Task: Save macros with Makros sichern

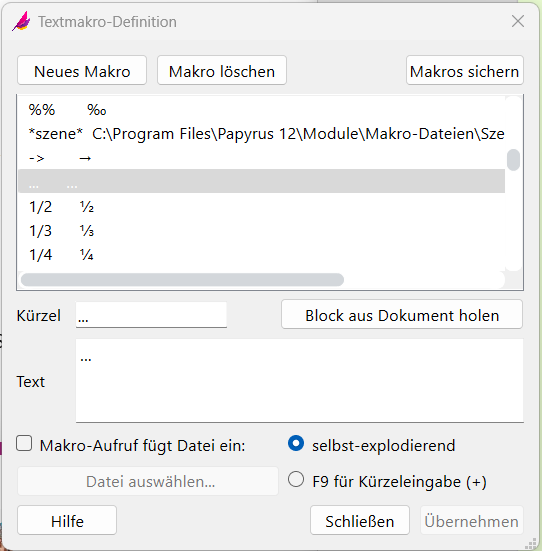Action: click(x=465, y=70)
